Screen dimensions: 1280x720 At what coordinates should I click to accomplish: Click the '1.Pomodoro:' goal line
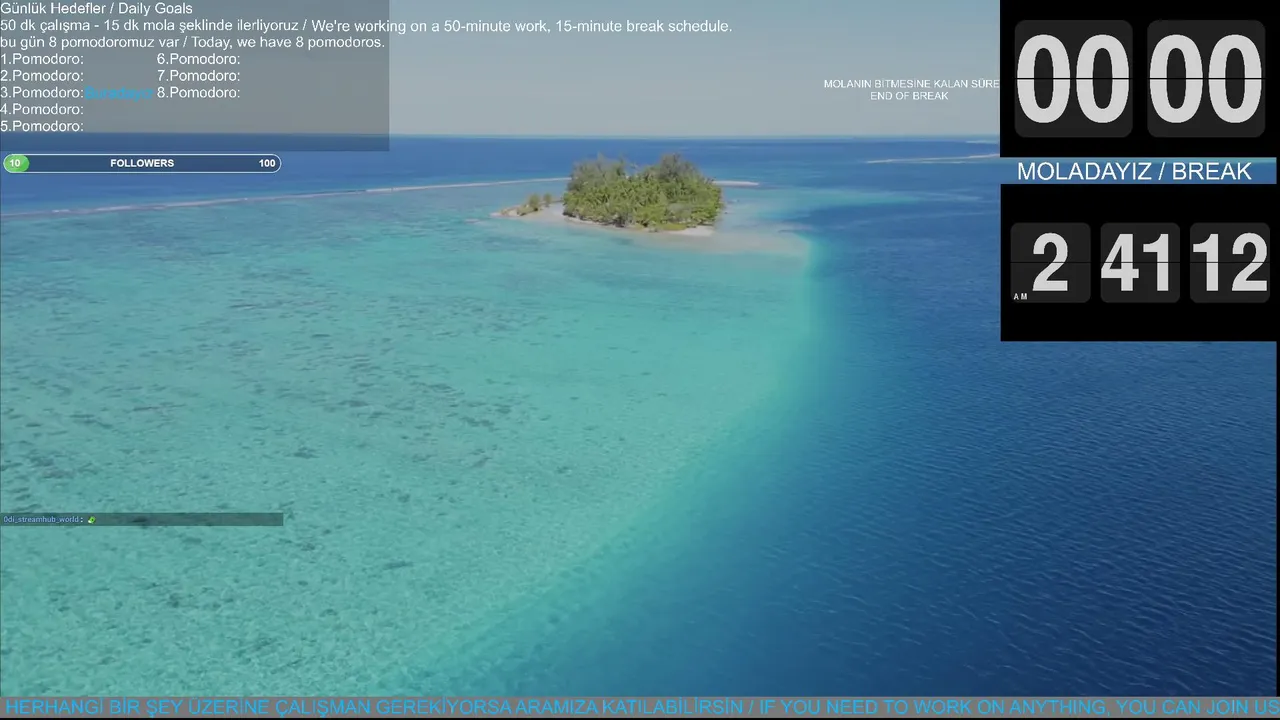point(42,59)
